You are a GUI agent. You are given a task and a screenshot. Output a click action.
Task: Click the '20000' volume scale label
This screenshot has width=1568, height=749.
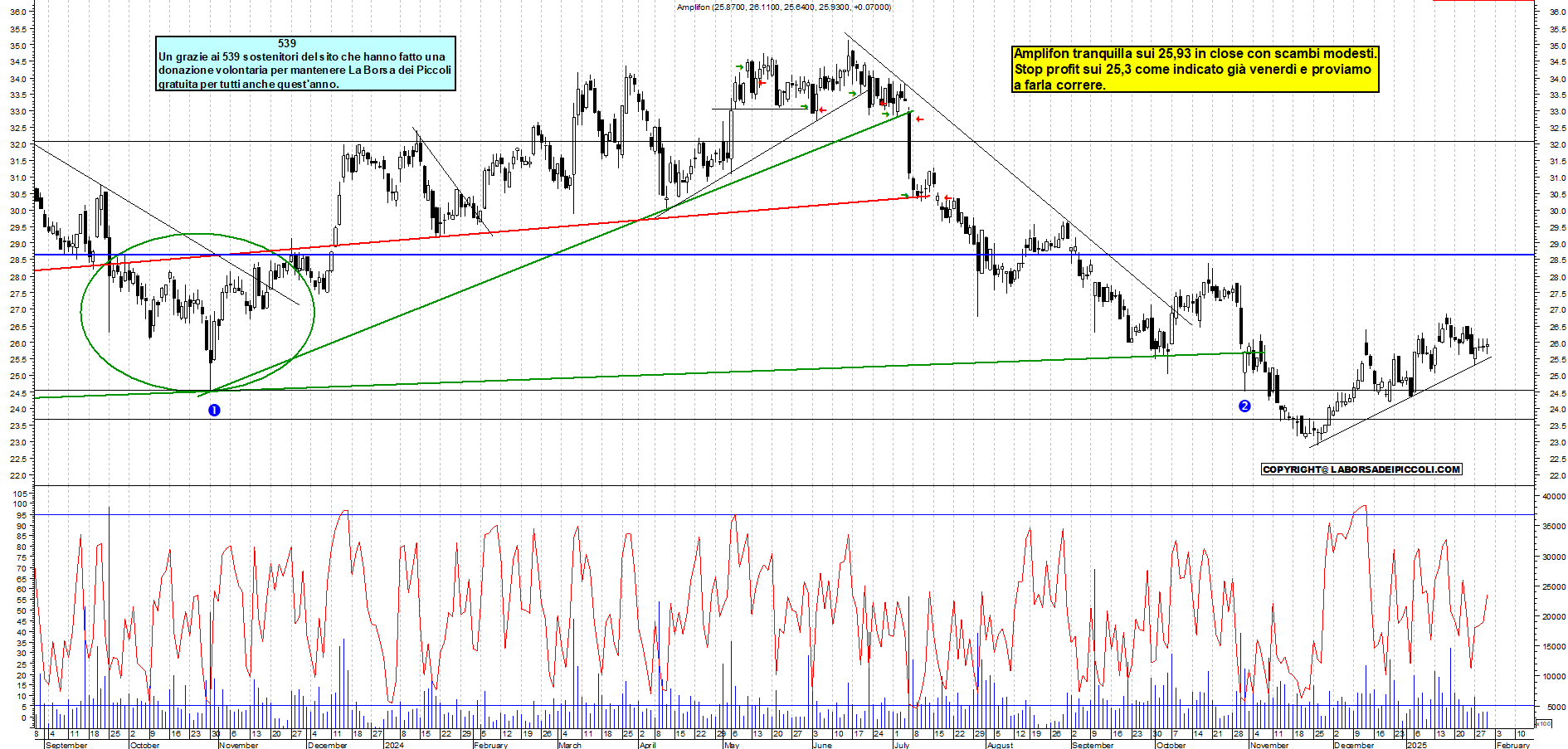[1554, 617]
